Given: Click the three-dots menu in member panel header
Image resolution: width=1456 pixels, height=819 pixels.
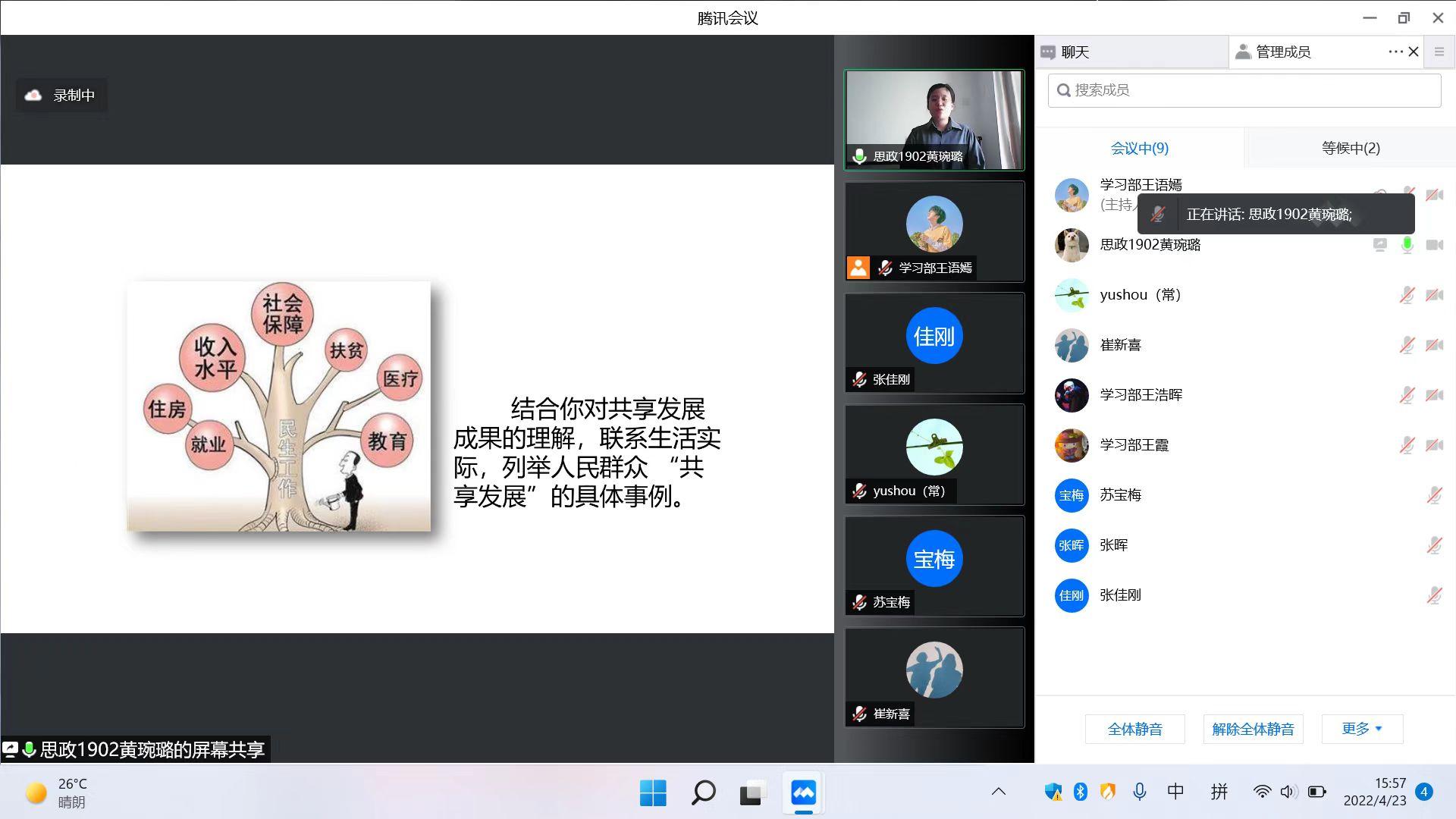Looking at the screenshot, I should 1395,52.
